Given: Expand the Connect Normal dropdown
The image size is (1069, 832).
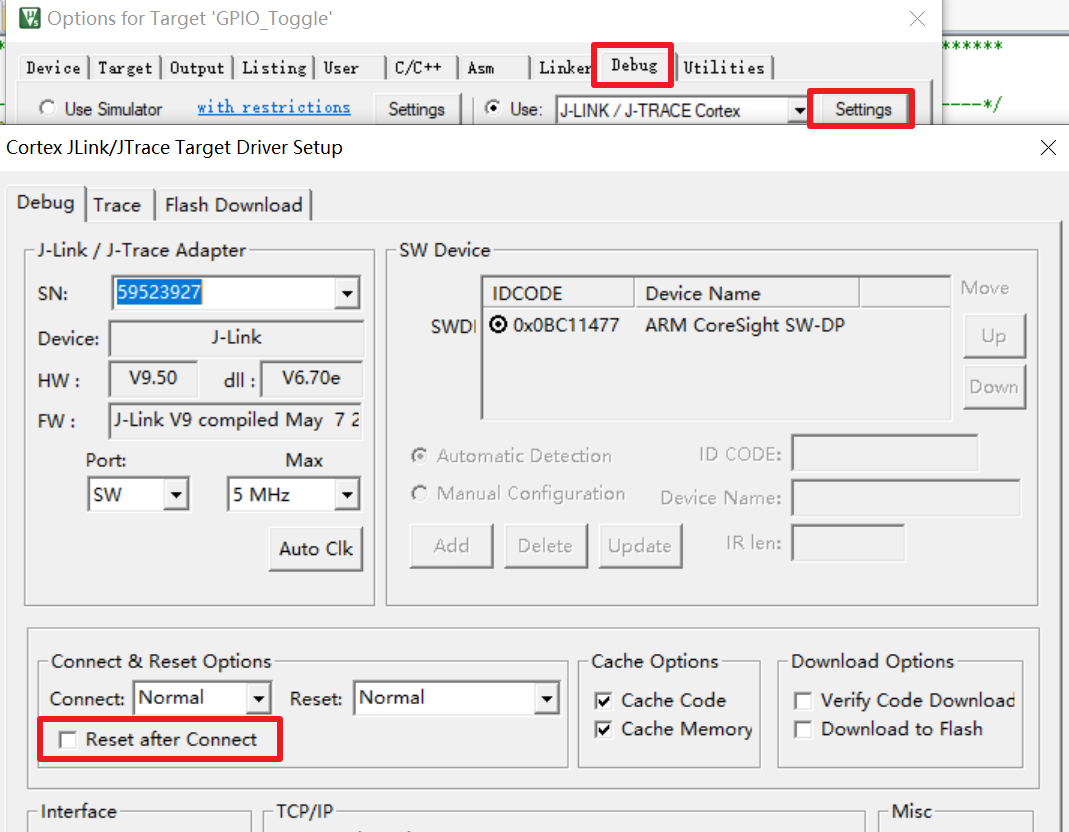Looking at the screenshot, I should [258, 698].
